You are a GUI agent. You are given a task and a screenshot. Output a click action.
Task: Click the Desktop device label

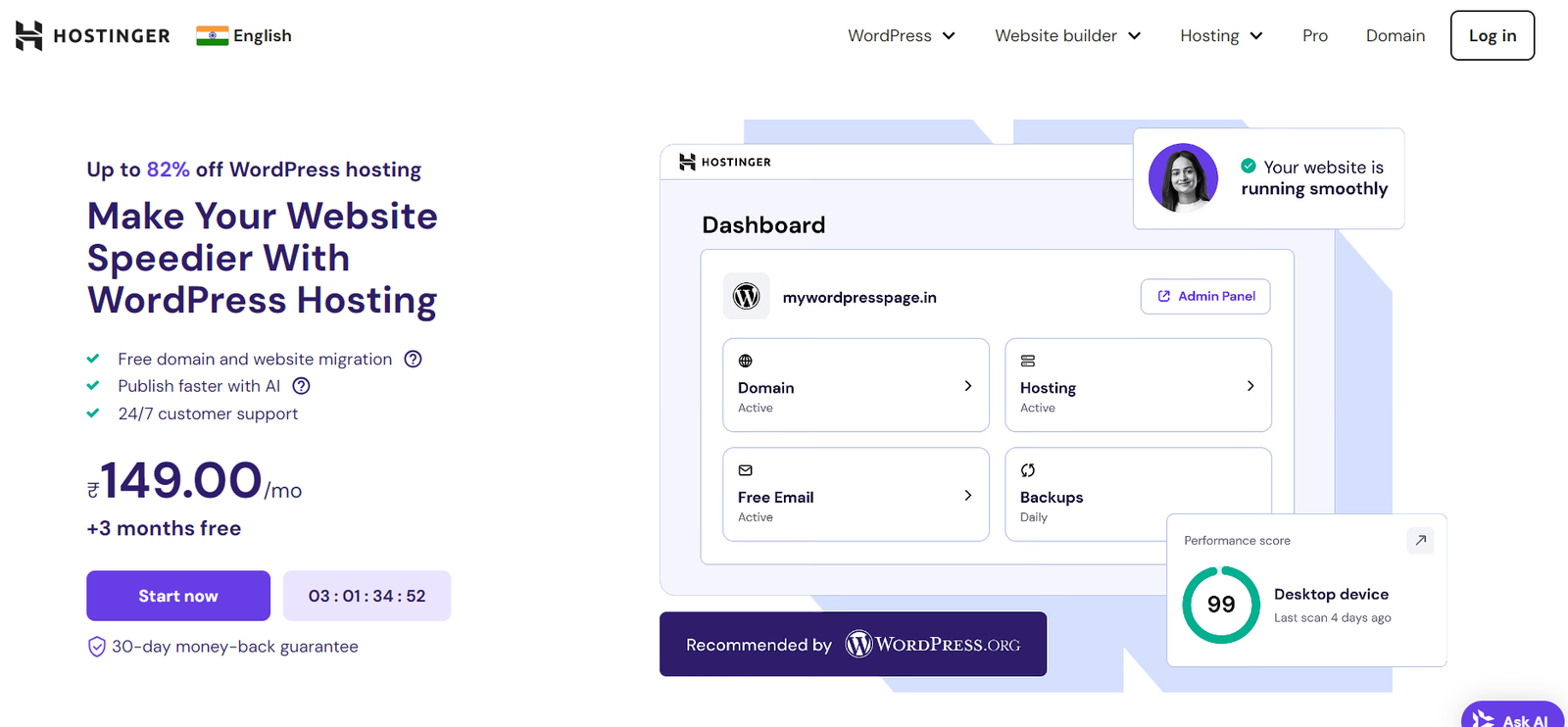pyautogui.click(x=1331, y=595)
